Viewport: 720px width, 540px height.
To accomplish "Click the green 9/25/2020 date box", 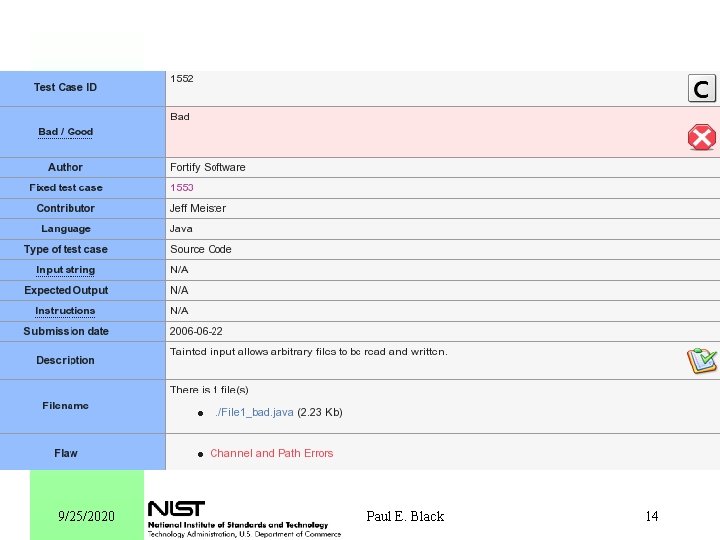I will (87, 505).
